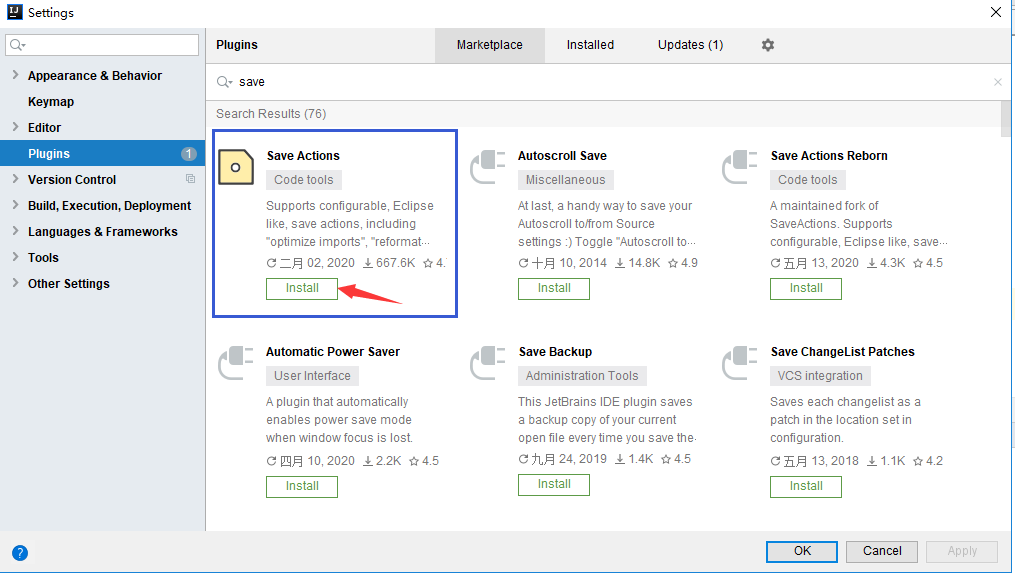1015x574 pixels.
Task: Click the Save Backup plugin icon
Action: 487,363
